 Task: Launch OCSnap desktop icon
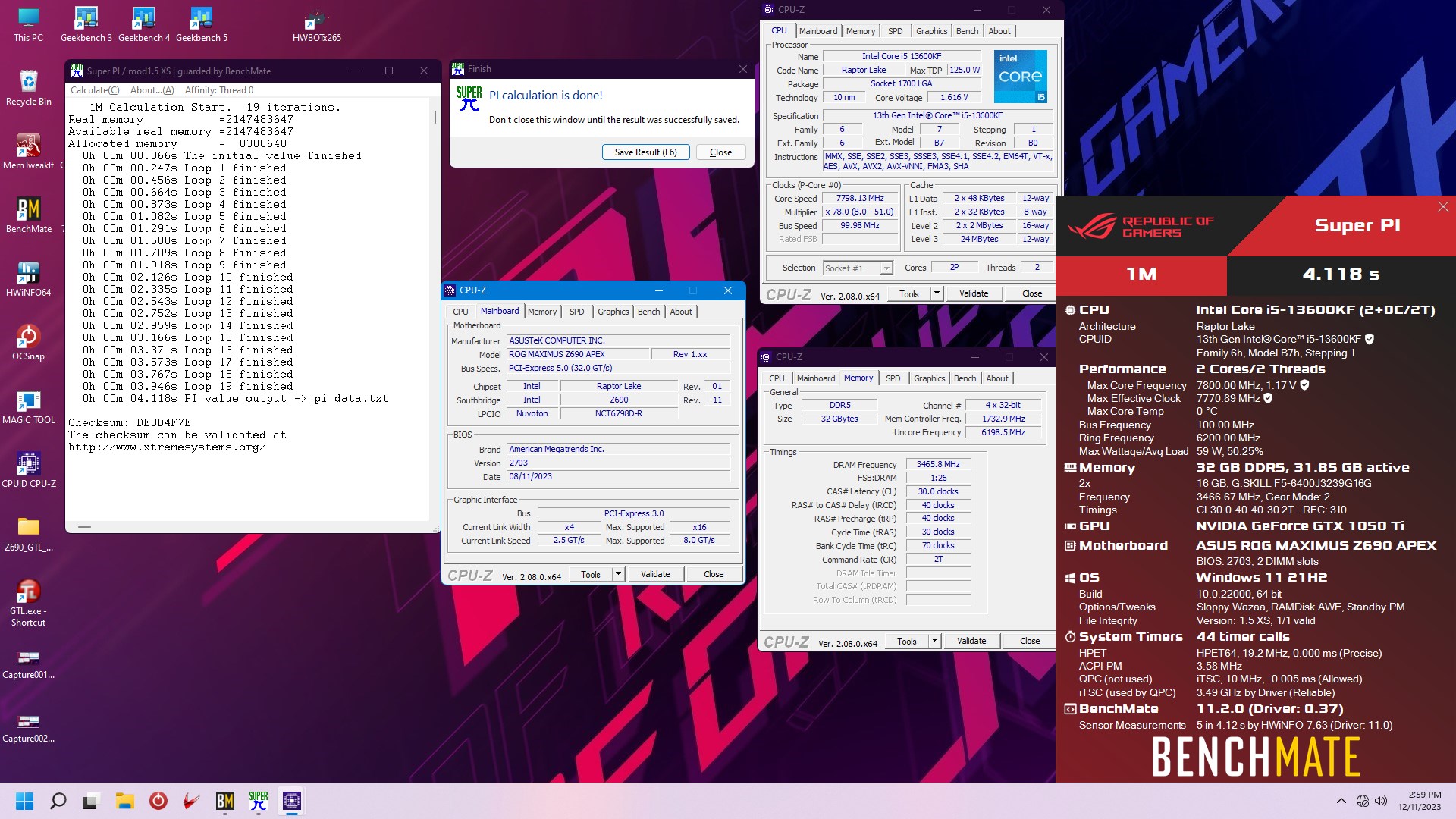click(28, 343)
